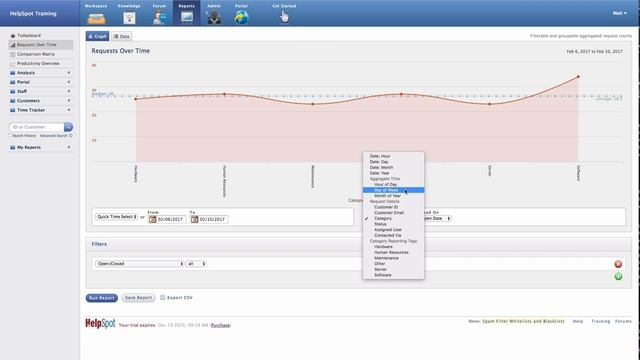Switch to the Data tab
The image size is (640, 360).
(x=122, y=36)
